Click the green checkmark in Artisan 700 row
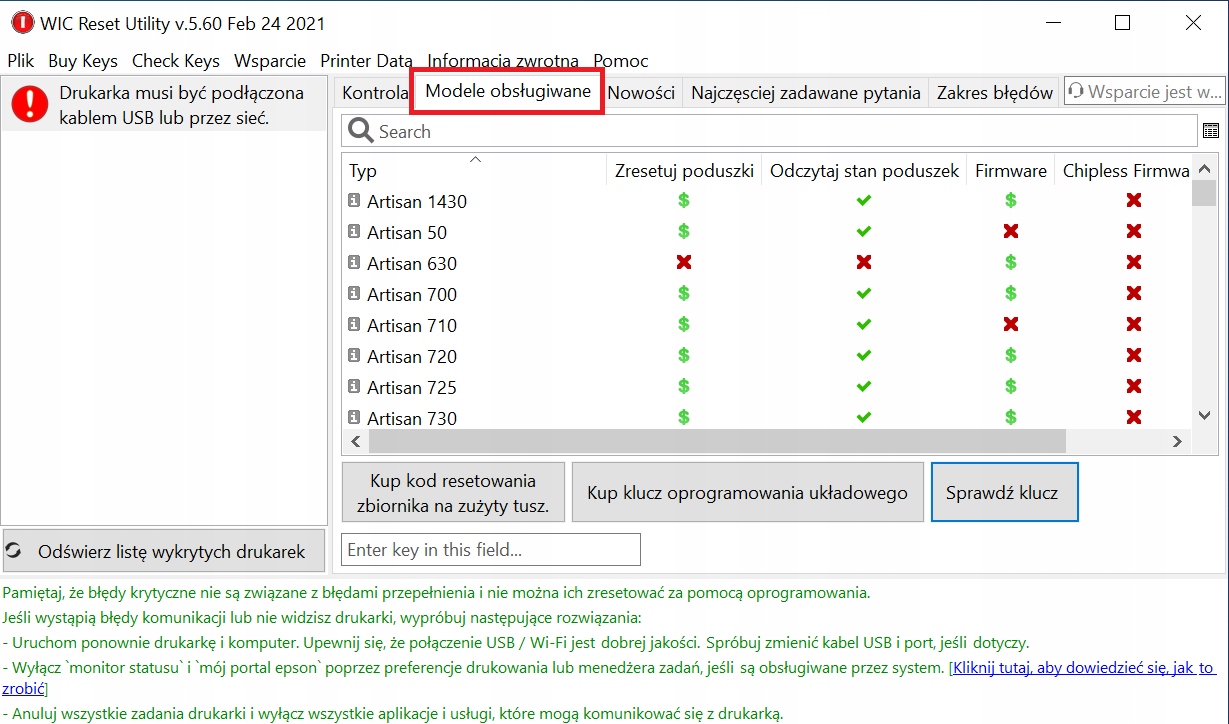Screen dimensions: 1229x724 click(864, 294)
